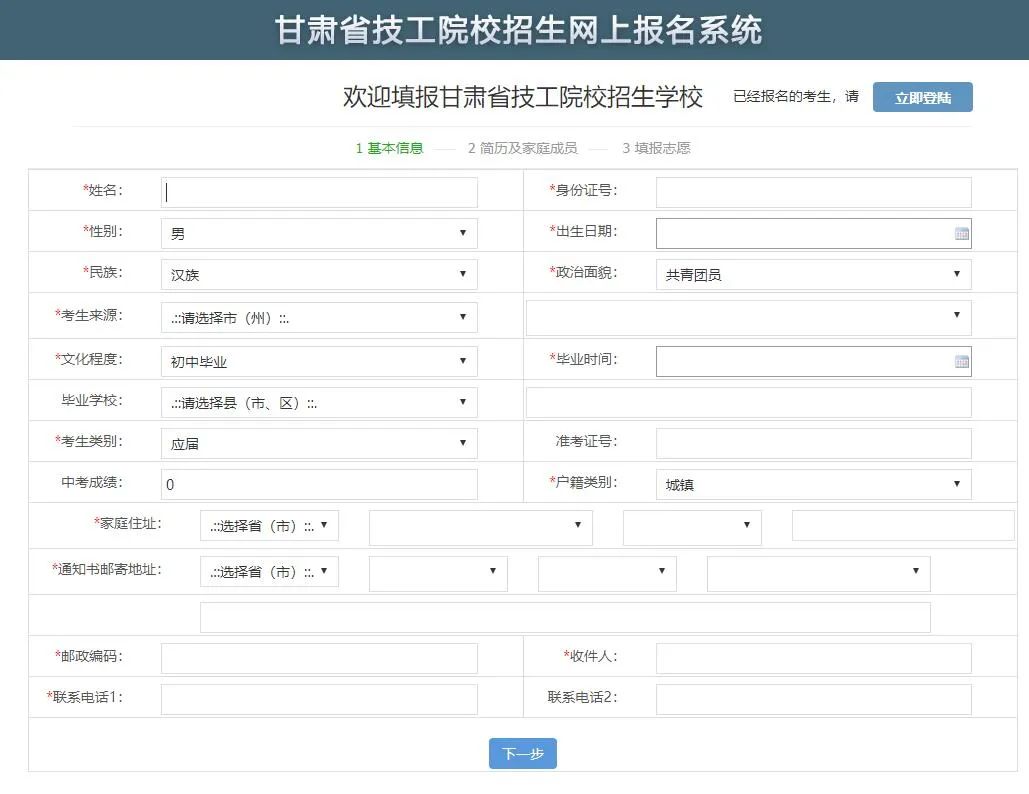Go to 3 填报志愿 step
The image size is (1029, 794).
656,149
